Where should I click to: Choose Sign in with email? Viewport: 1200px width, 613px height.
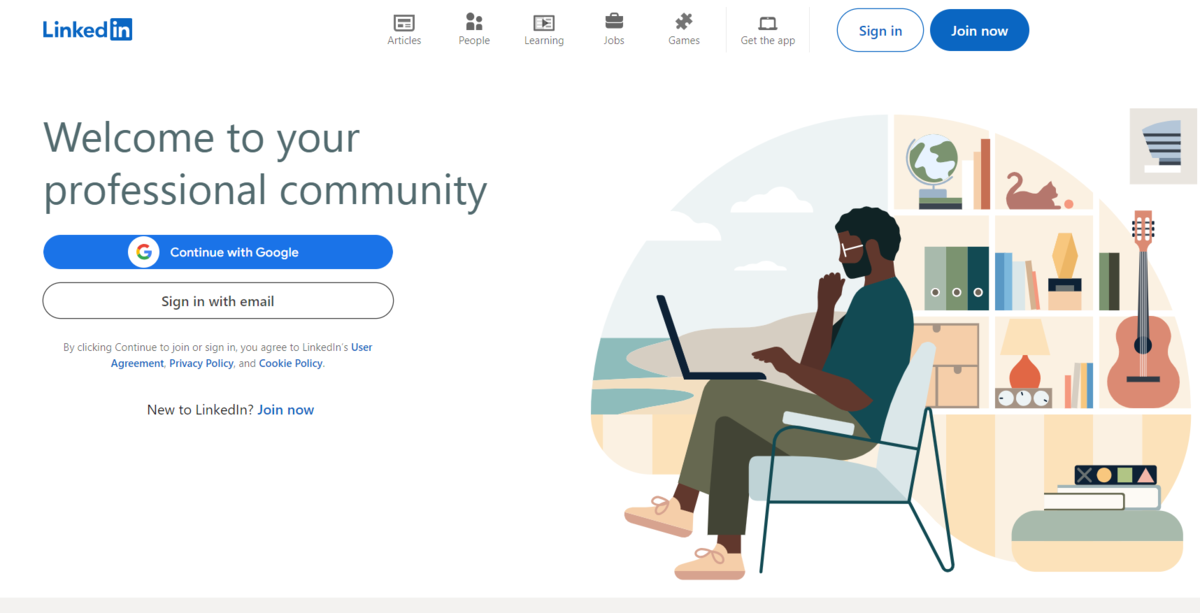(x=218, y=301)
